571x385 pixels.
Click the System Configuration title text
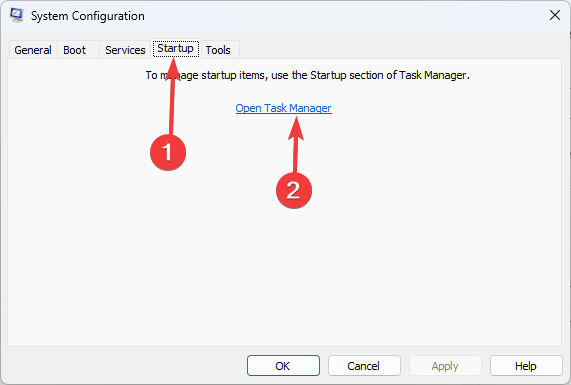click(x=88, y=16)
